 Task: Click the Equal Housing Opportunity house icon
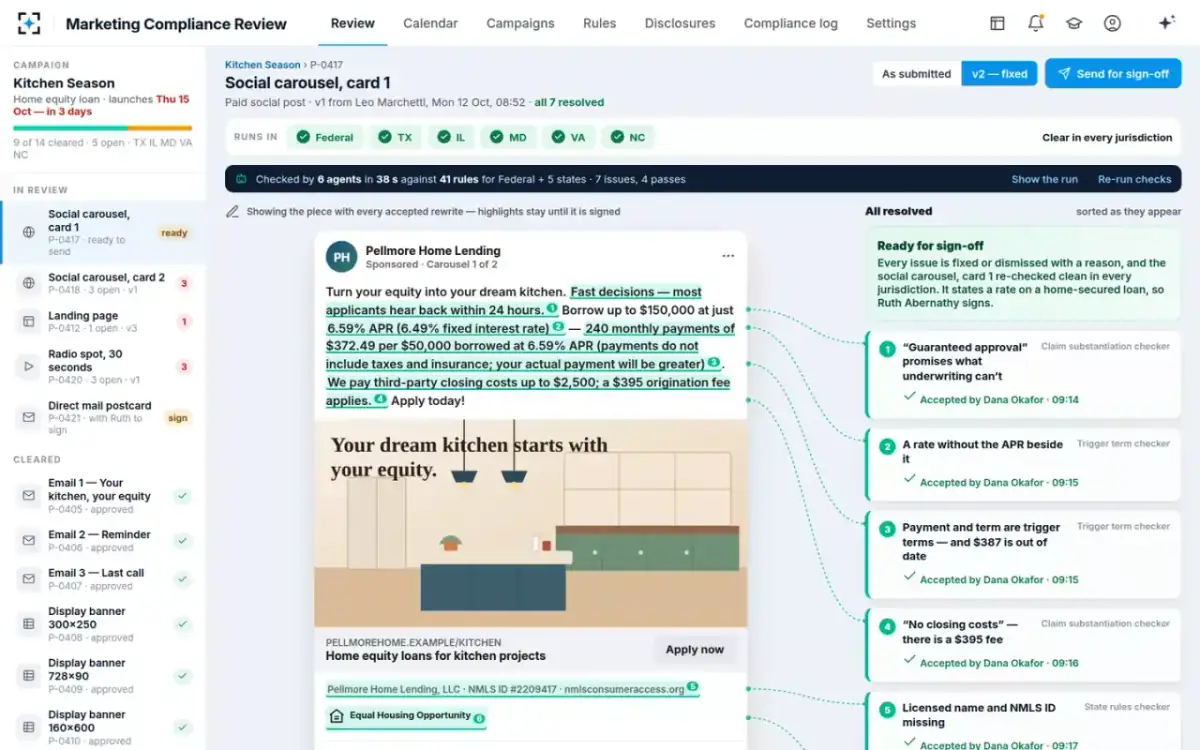click(x=337, y=716)
